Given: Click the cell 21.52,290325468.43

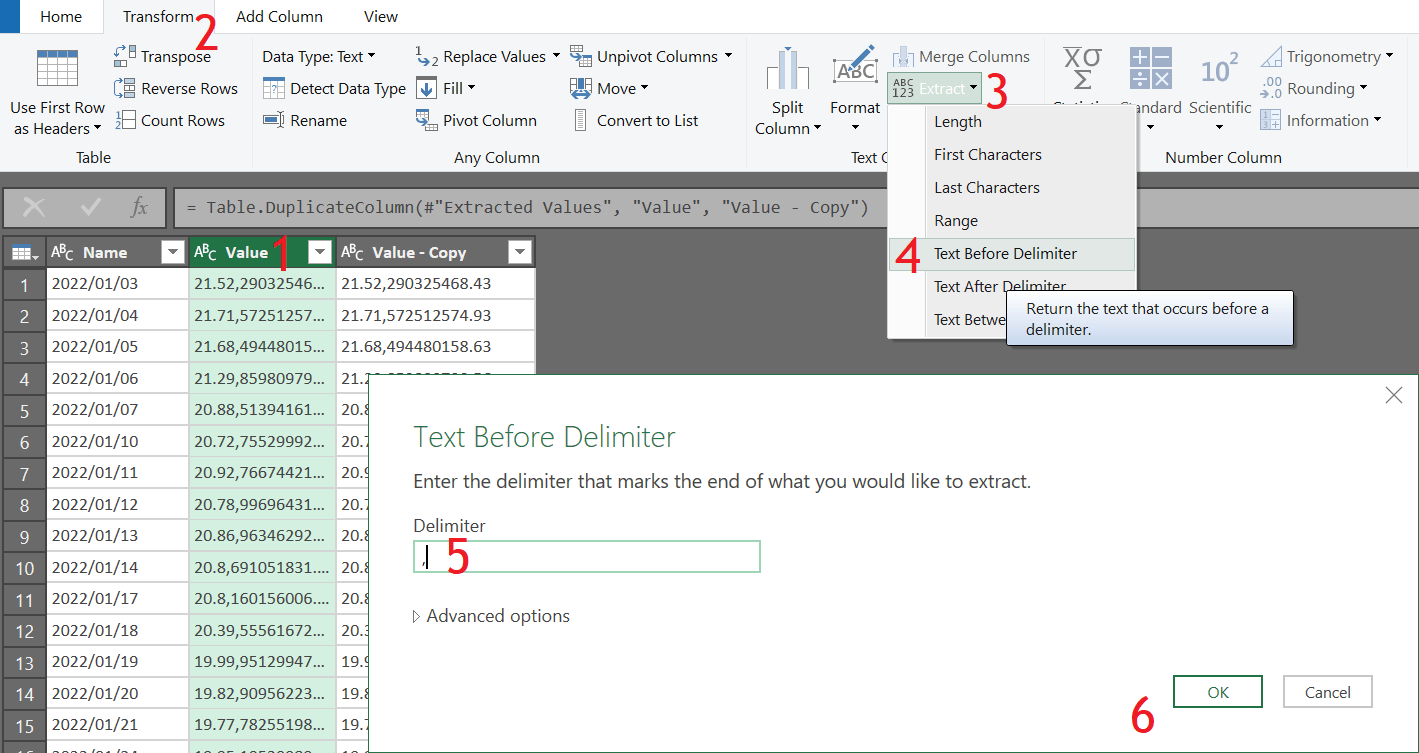Looking at the screenshot, I should (x=435, y=284).
